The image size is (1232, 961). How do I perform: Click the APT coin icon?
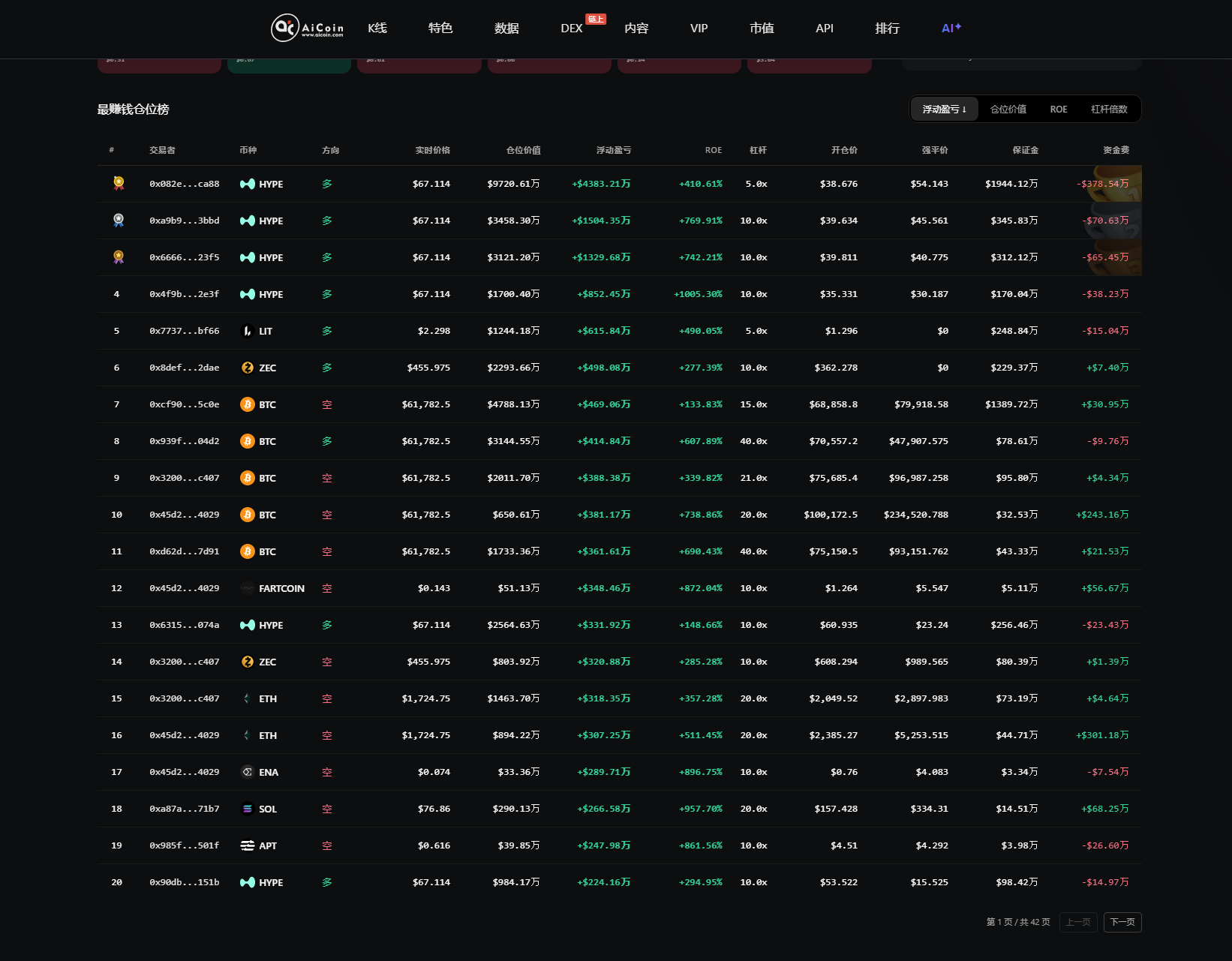[x=248, y=845]
